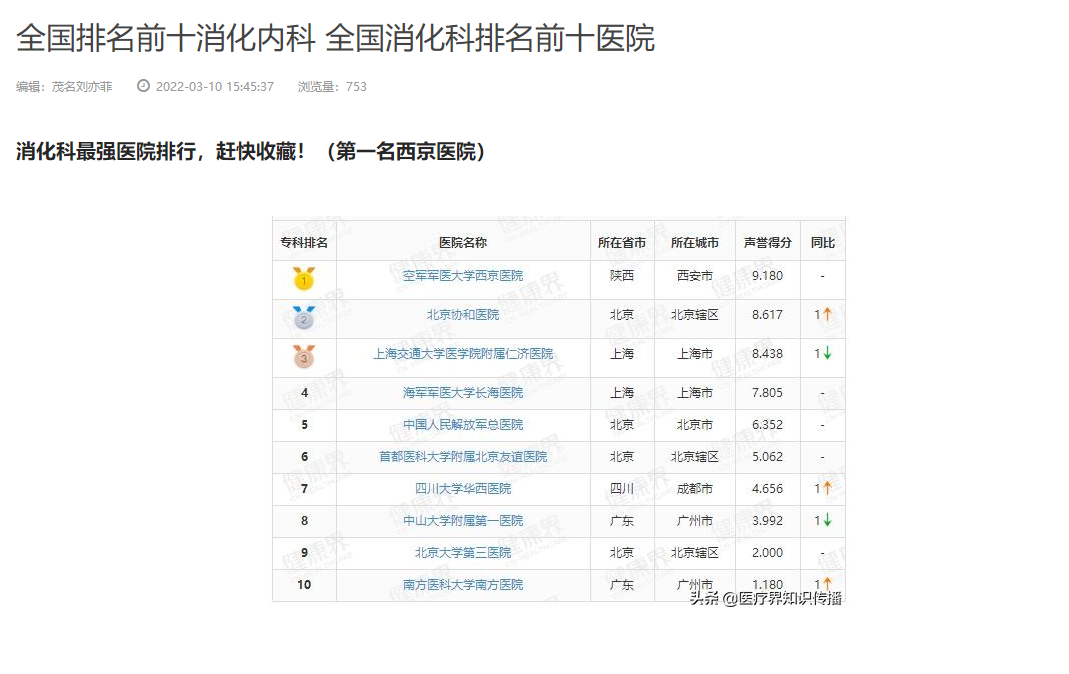Click the view count 浏览量：753

click(x=332, y=87)
